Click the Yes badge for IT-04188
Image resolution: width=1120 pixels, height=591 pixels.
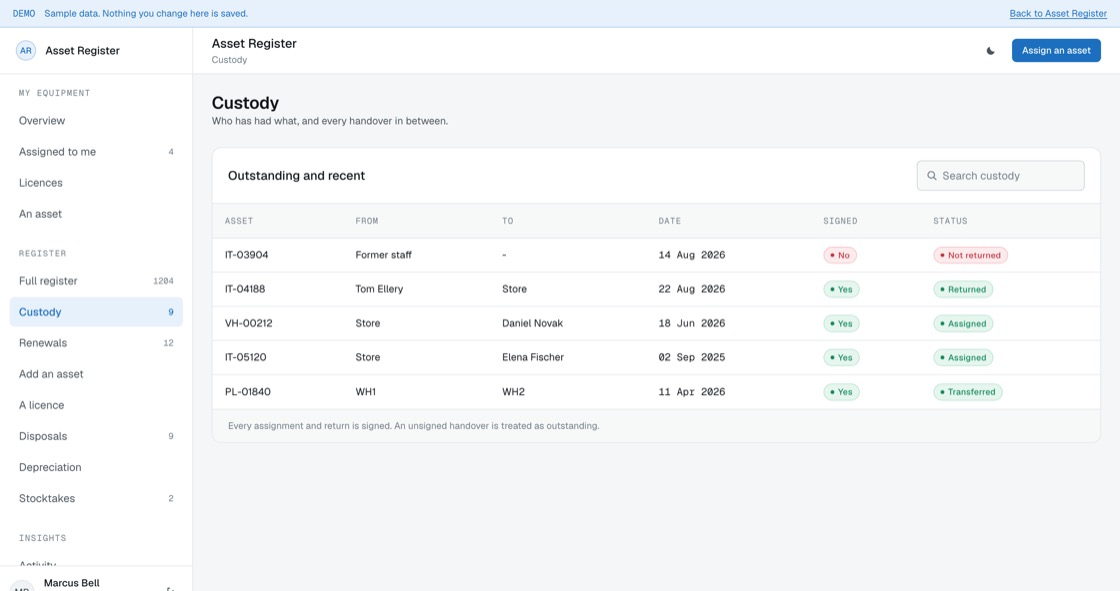[841, 289]
